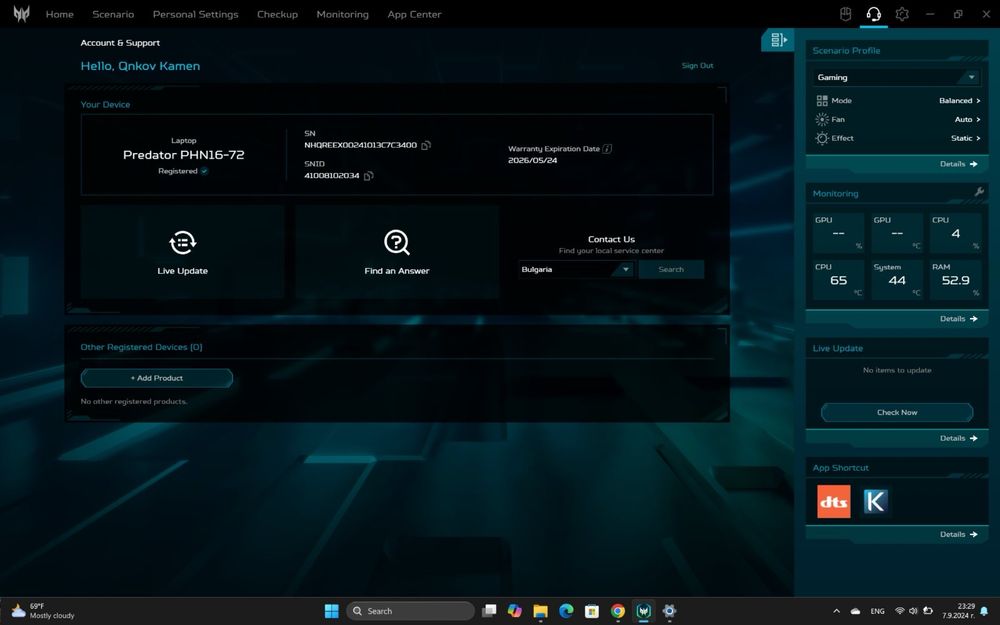This screenshot has height=625, width=1000.
Task: Click the Sign Out link
Action: click(x=697, y=66)
